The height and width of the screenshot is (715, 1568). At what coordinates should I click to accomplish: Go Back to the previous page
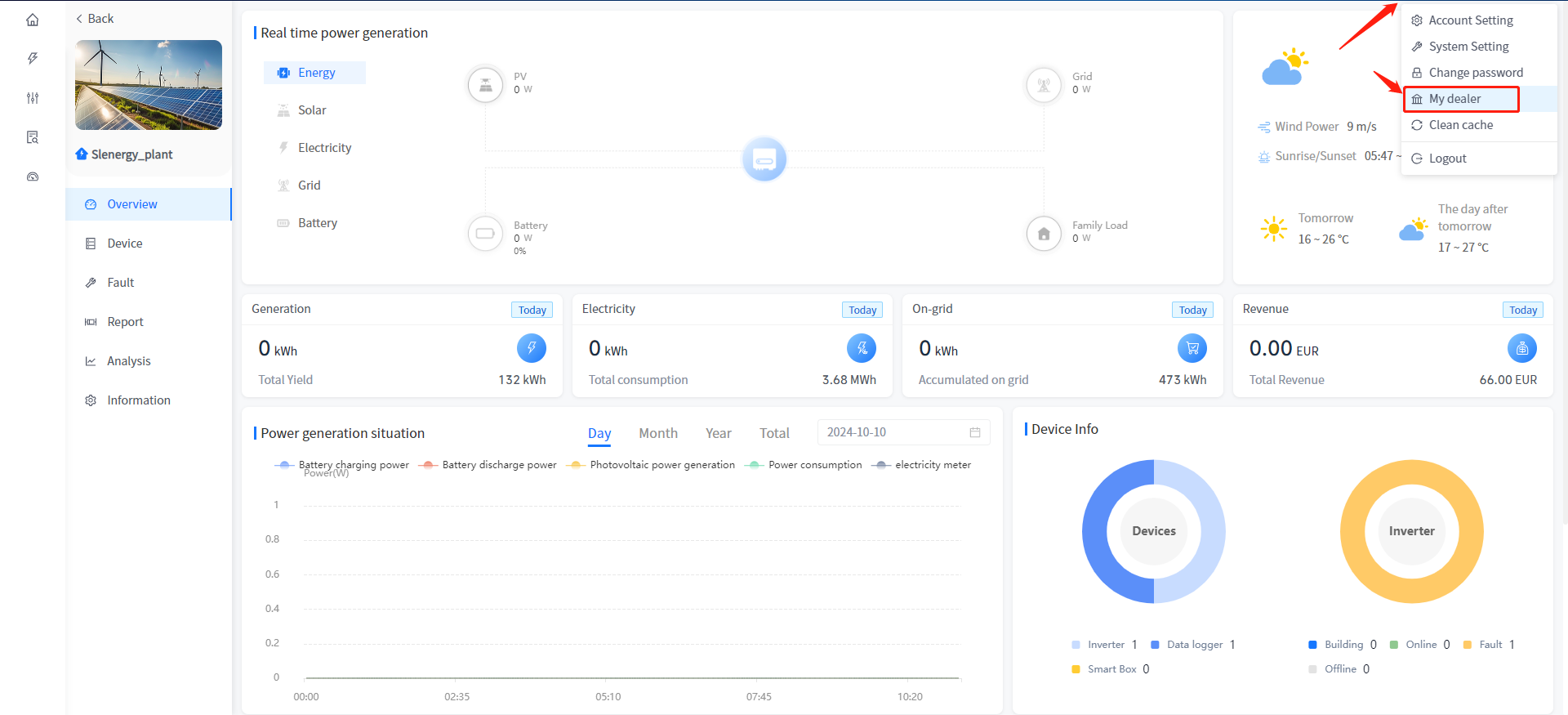tap(95, 19)
